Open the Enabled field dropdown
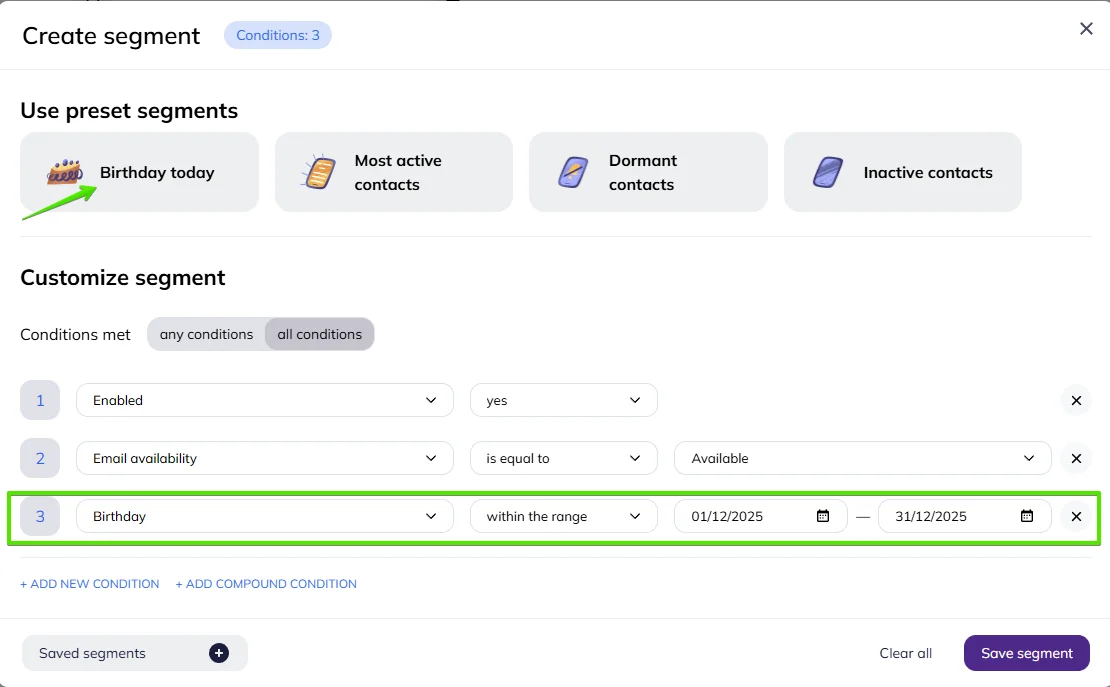This screenshot has width=1110, height=687. click(265, 400)
